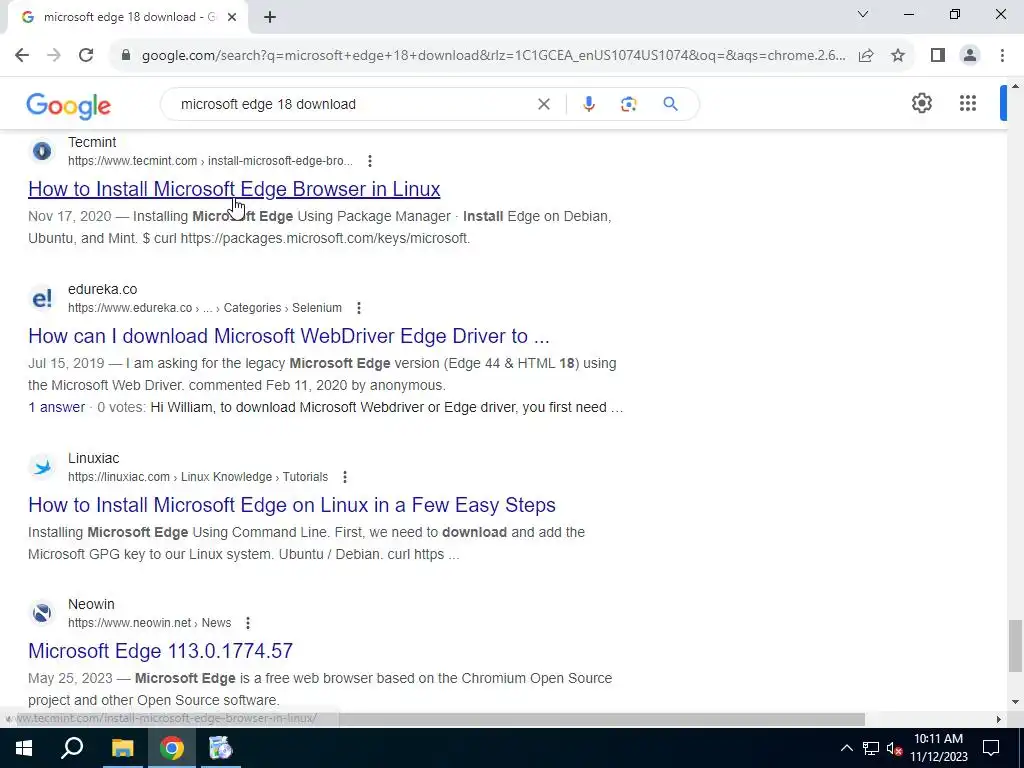Click the linuxiac.com breadcrumb URL
The height and width of the screenshot is (768, 1024).
click(198, 477)
